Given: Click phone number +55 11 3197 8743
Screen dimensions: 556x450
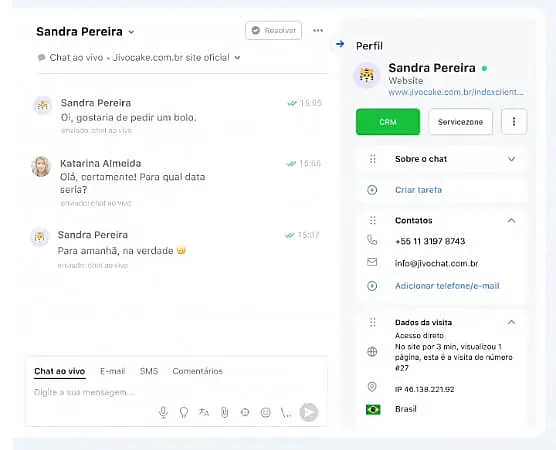Looking at the screenshot, I should tap(430, 241).
